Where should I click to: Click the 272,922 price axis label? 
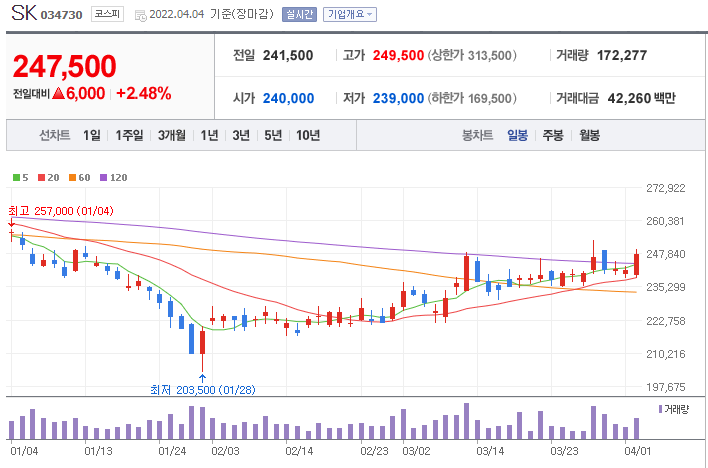666,188
